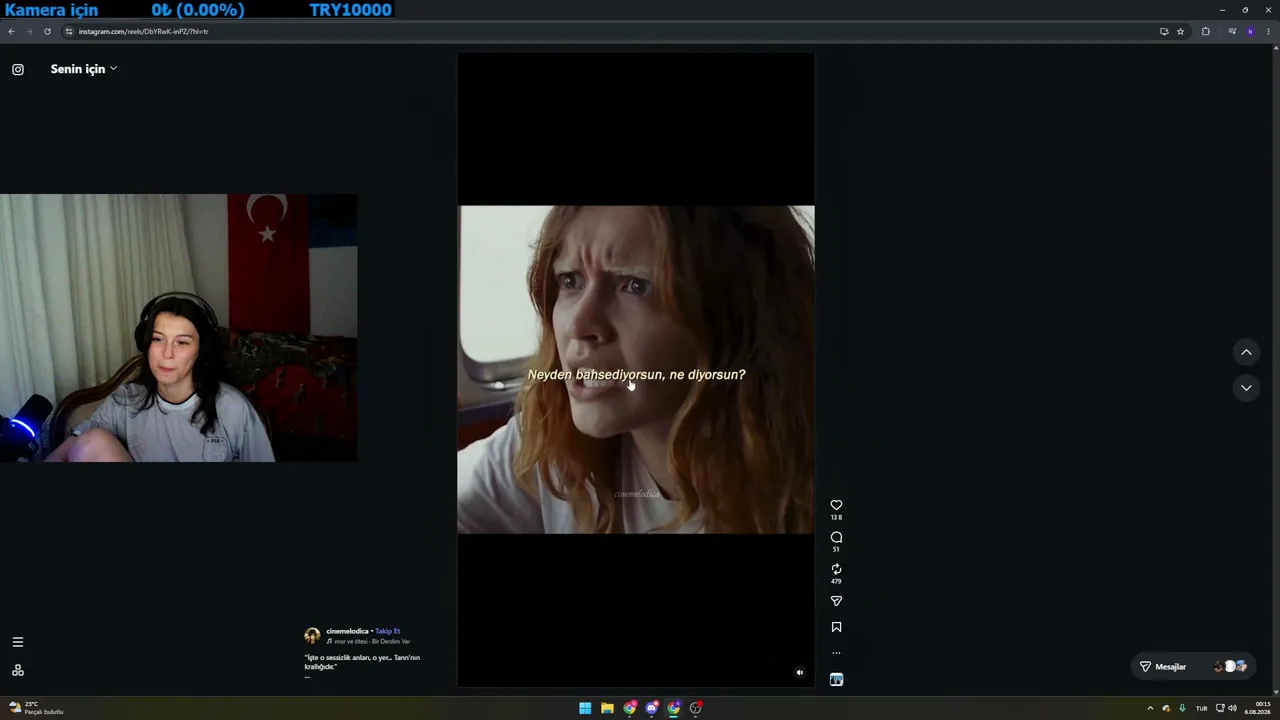
Task: Open the Chrome three-dot menu
Action: click(1269, 31)
